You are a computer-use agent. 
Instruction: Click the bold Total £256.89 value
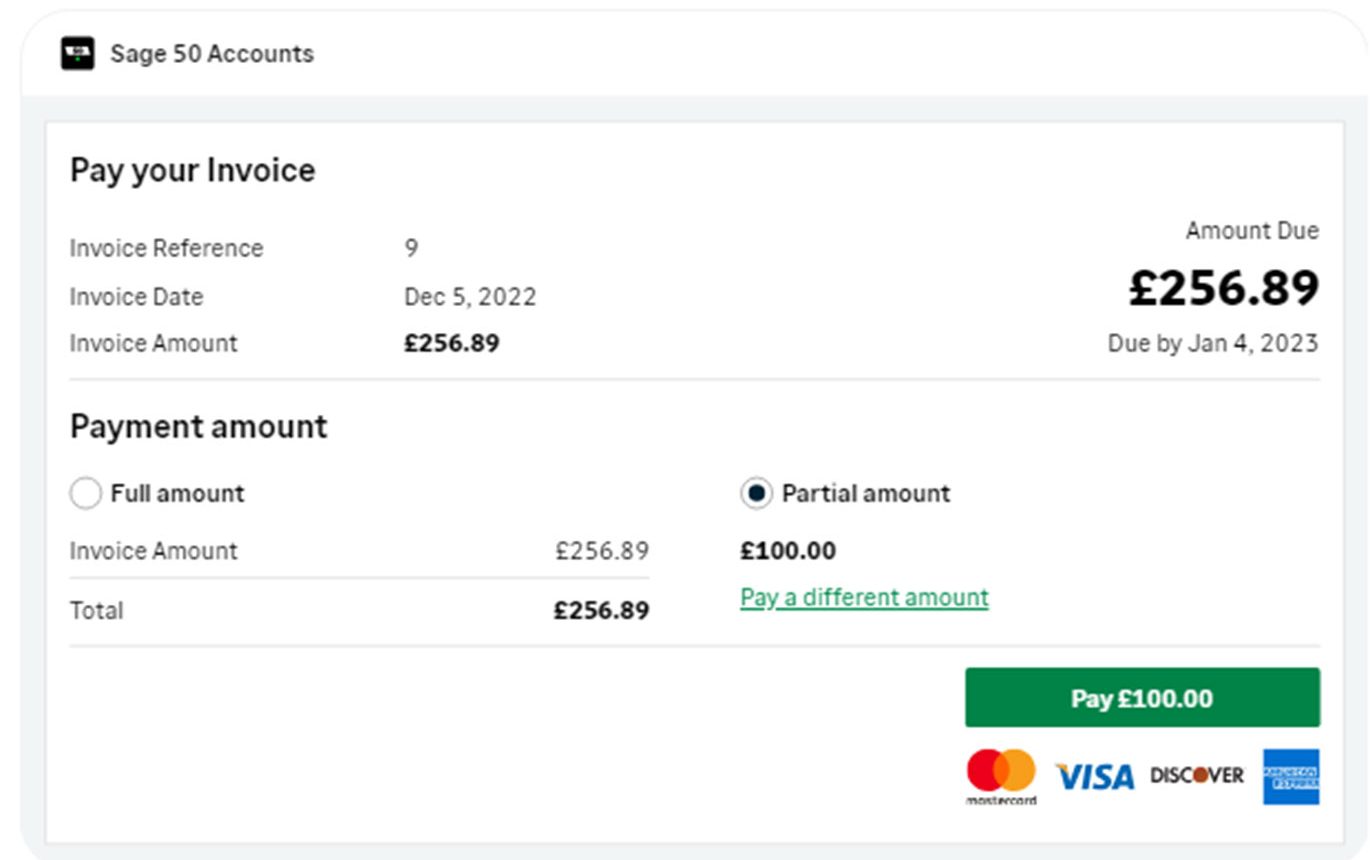601,610
